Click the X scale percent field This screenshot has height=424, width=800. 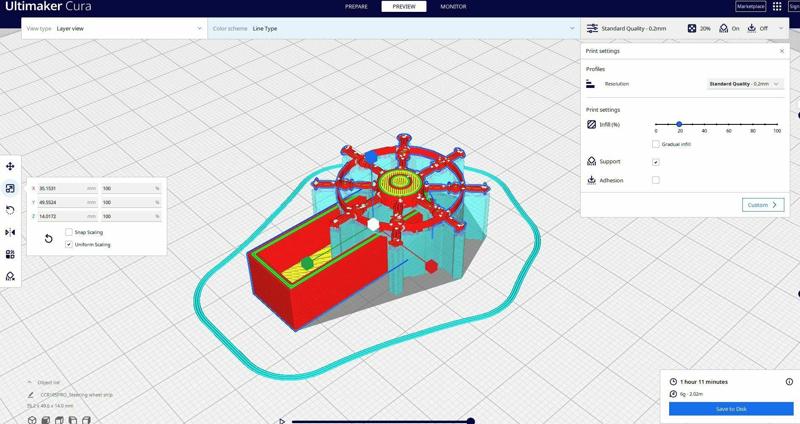[131, 188]
